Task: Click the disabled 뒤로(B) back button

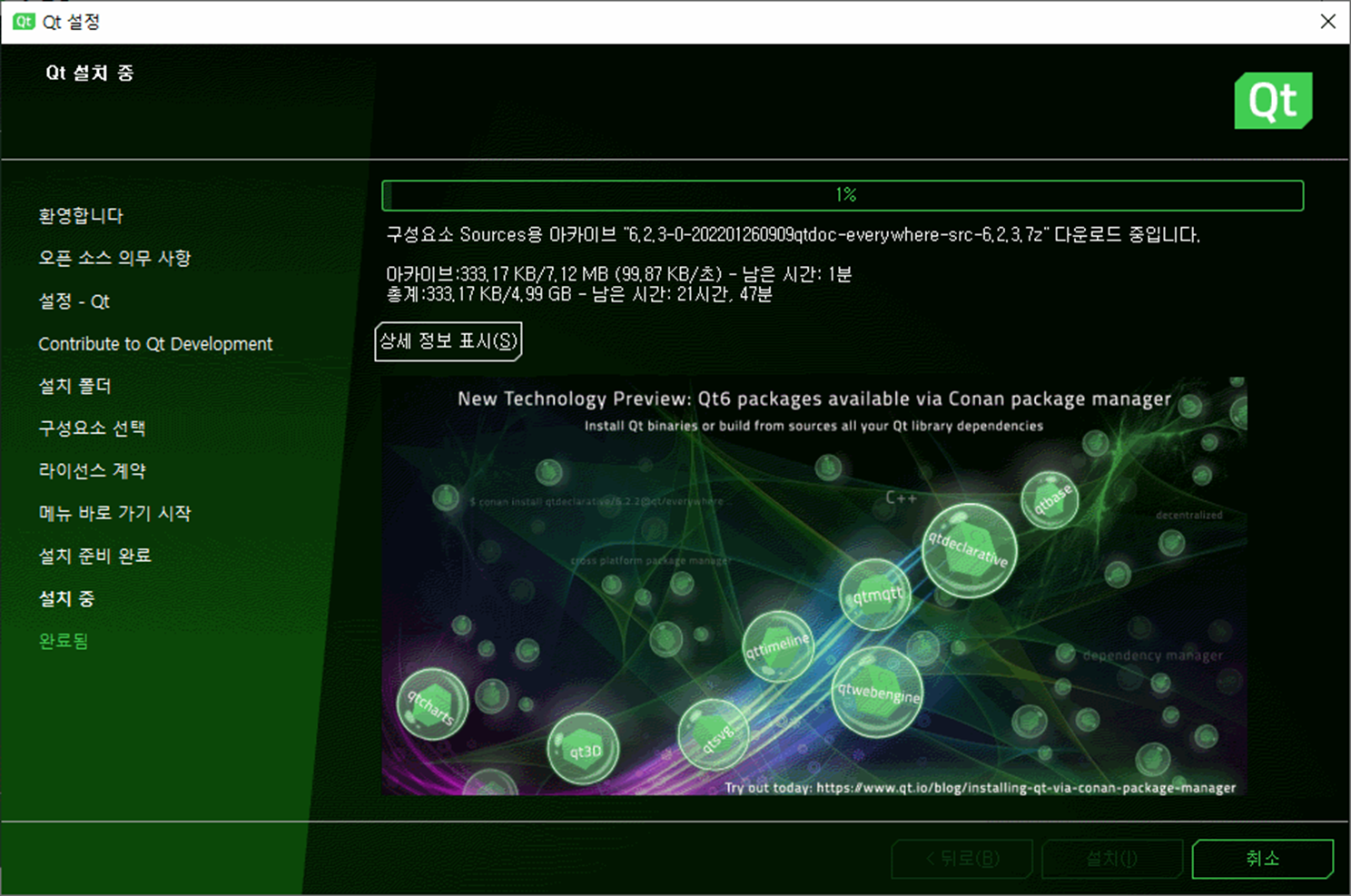Action: tap(962, 859)
